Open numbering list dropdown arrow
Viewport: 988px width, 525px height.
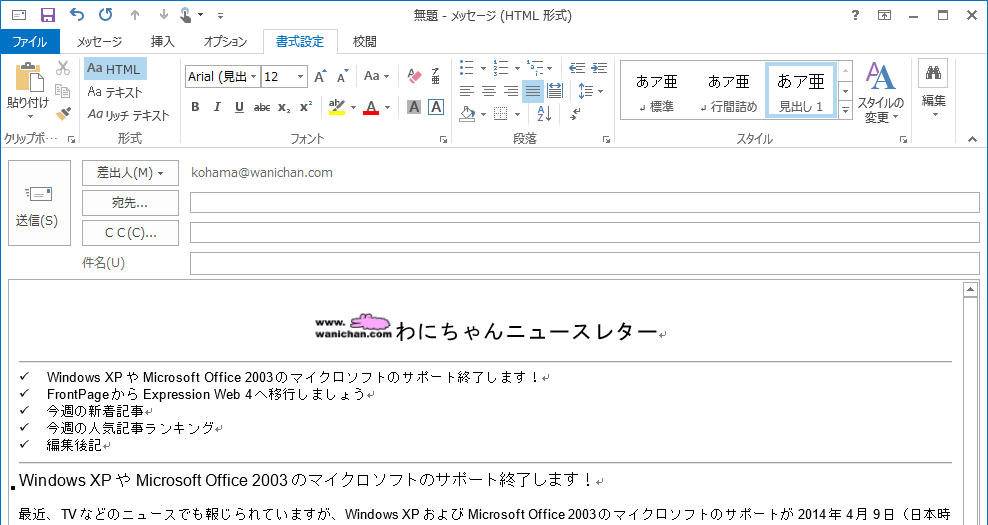click(x=517, y=68)
